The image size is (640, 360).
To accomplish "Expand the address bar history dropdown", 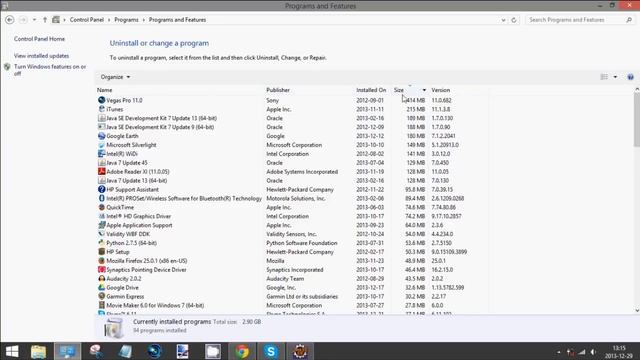I will point(503,20).
